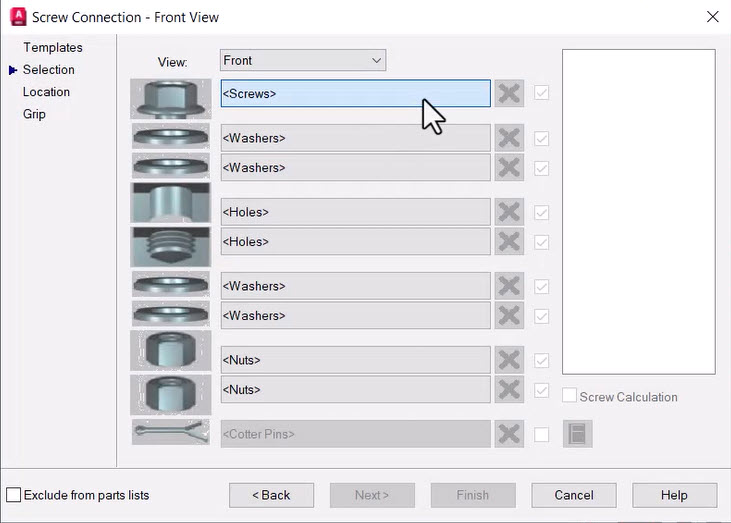Open the Location step in sidebar
Viewport: 731px width, 523px height.
pos(46,92)
